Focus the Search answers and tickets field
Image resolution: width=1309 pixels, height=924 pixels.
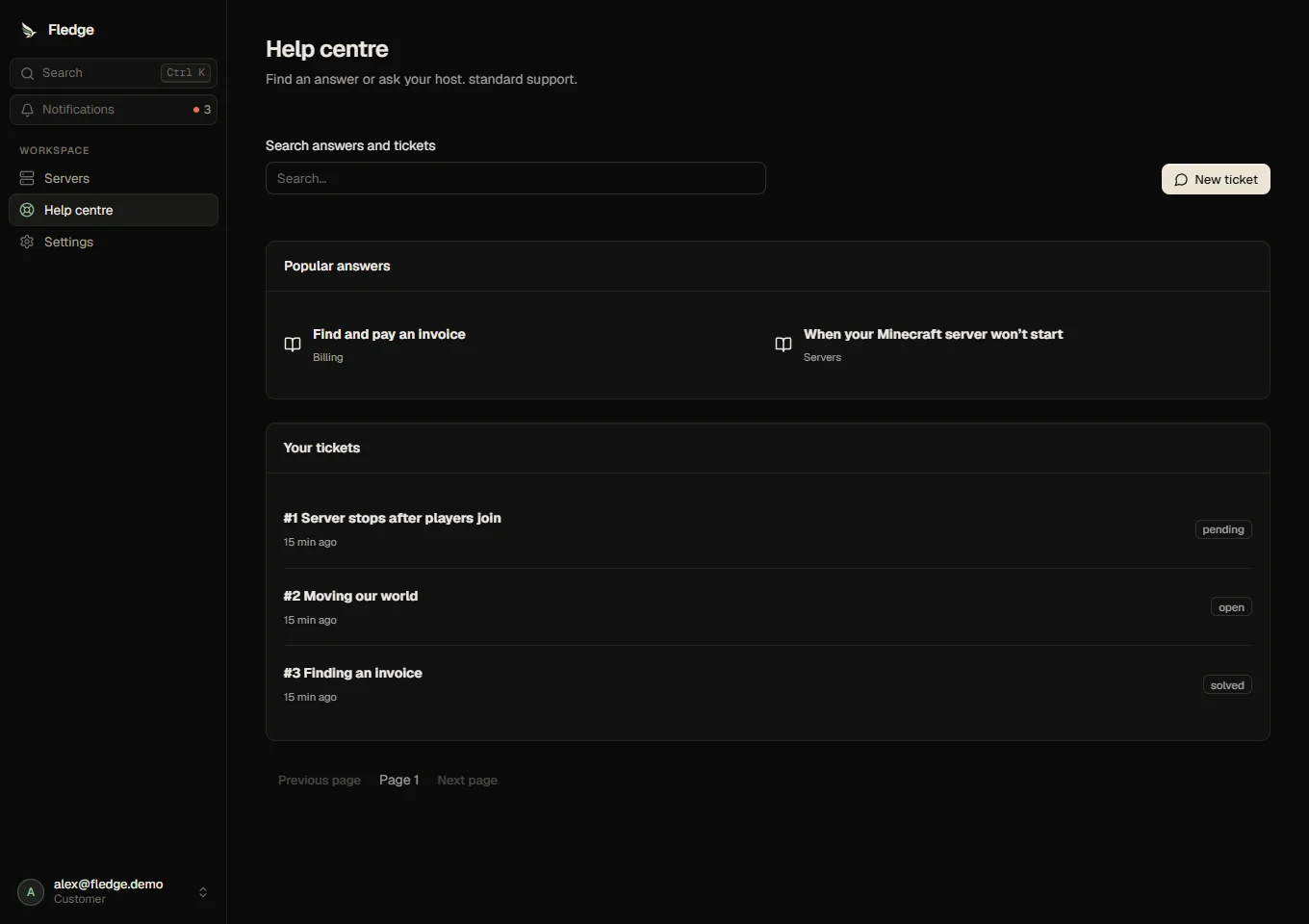516,178
